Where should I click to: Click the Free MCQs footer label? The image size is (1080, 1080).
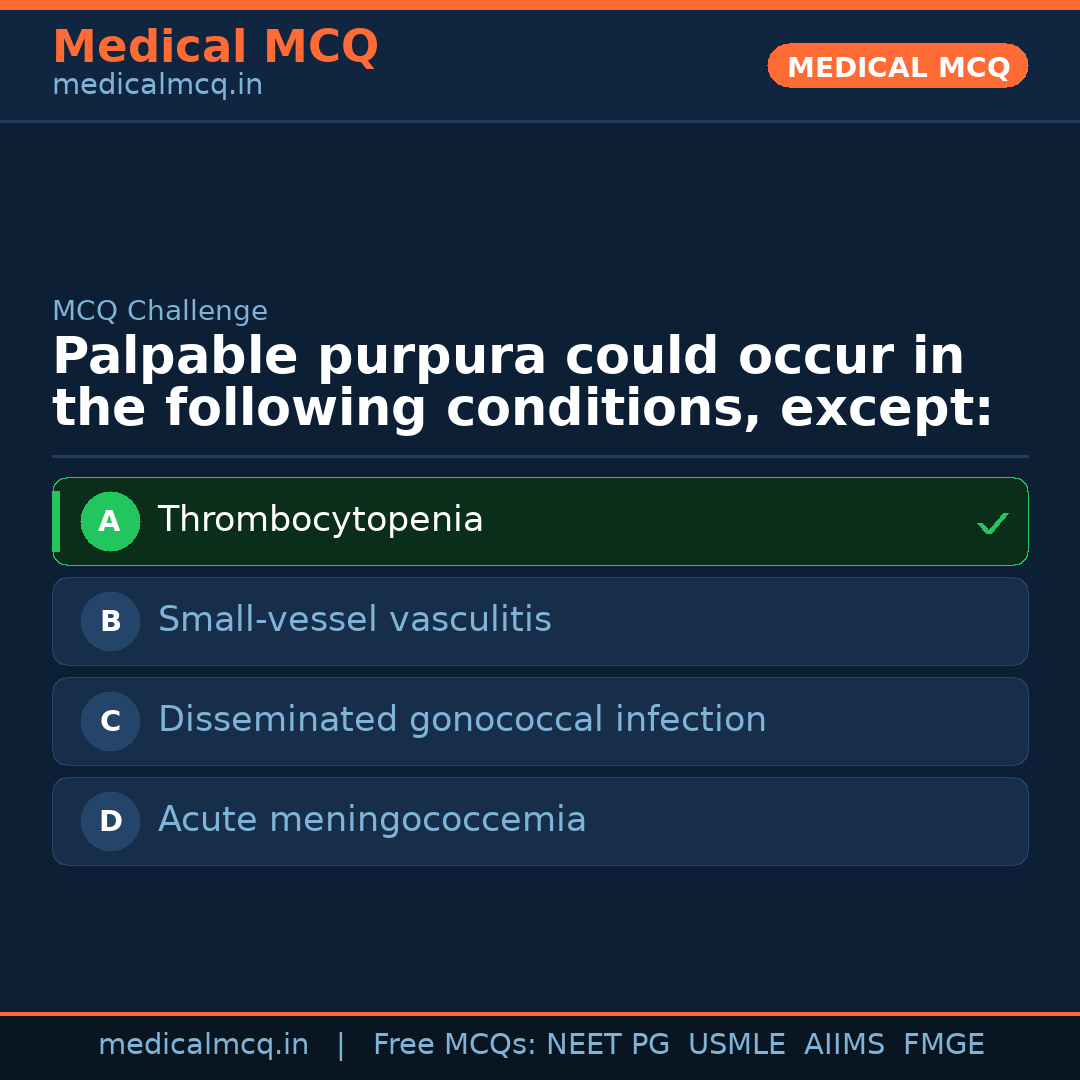[455, 1045]
